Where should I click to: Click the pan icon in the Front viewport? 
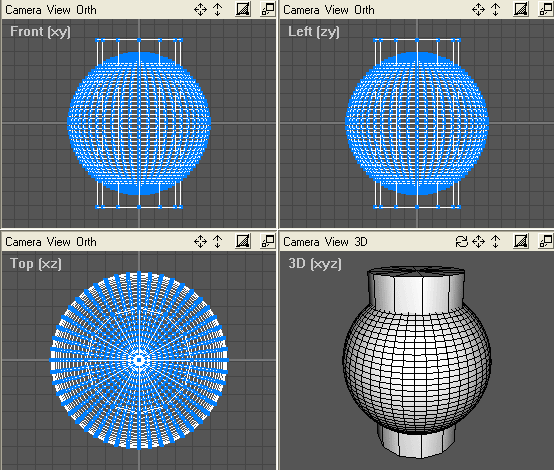tap(200, 10)
